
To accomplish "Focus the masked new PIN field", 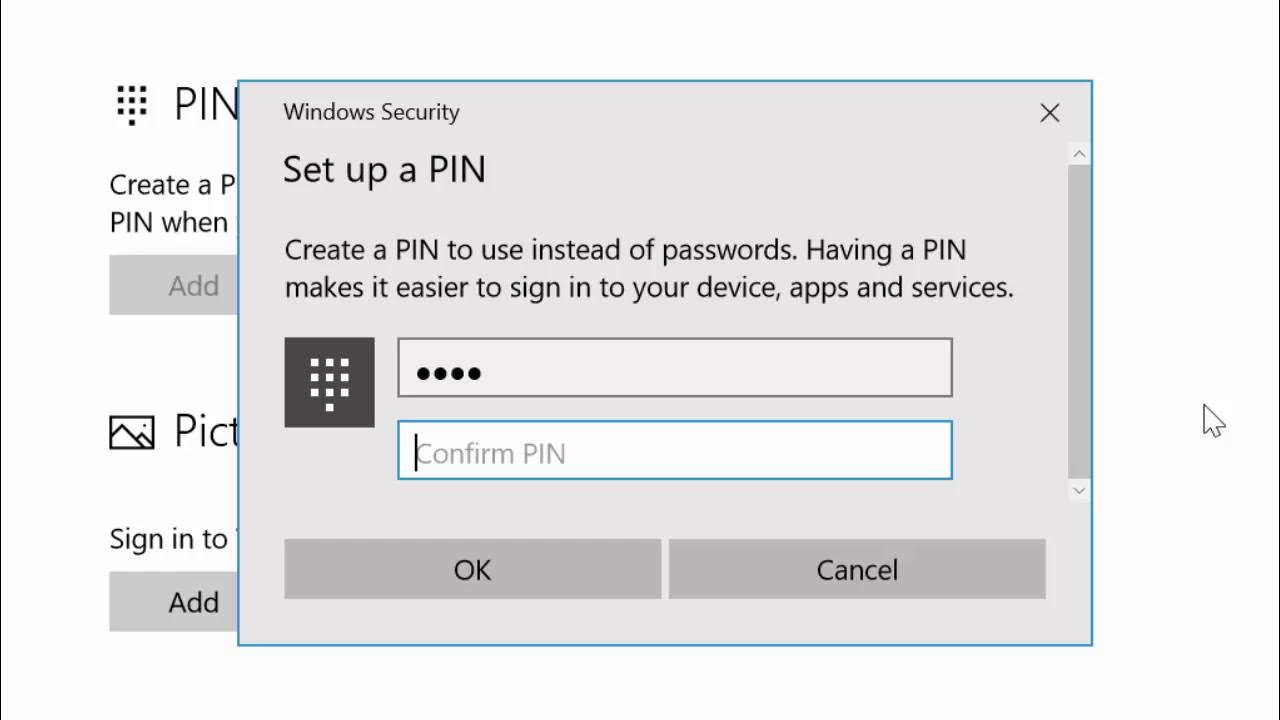I will 675,368.
